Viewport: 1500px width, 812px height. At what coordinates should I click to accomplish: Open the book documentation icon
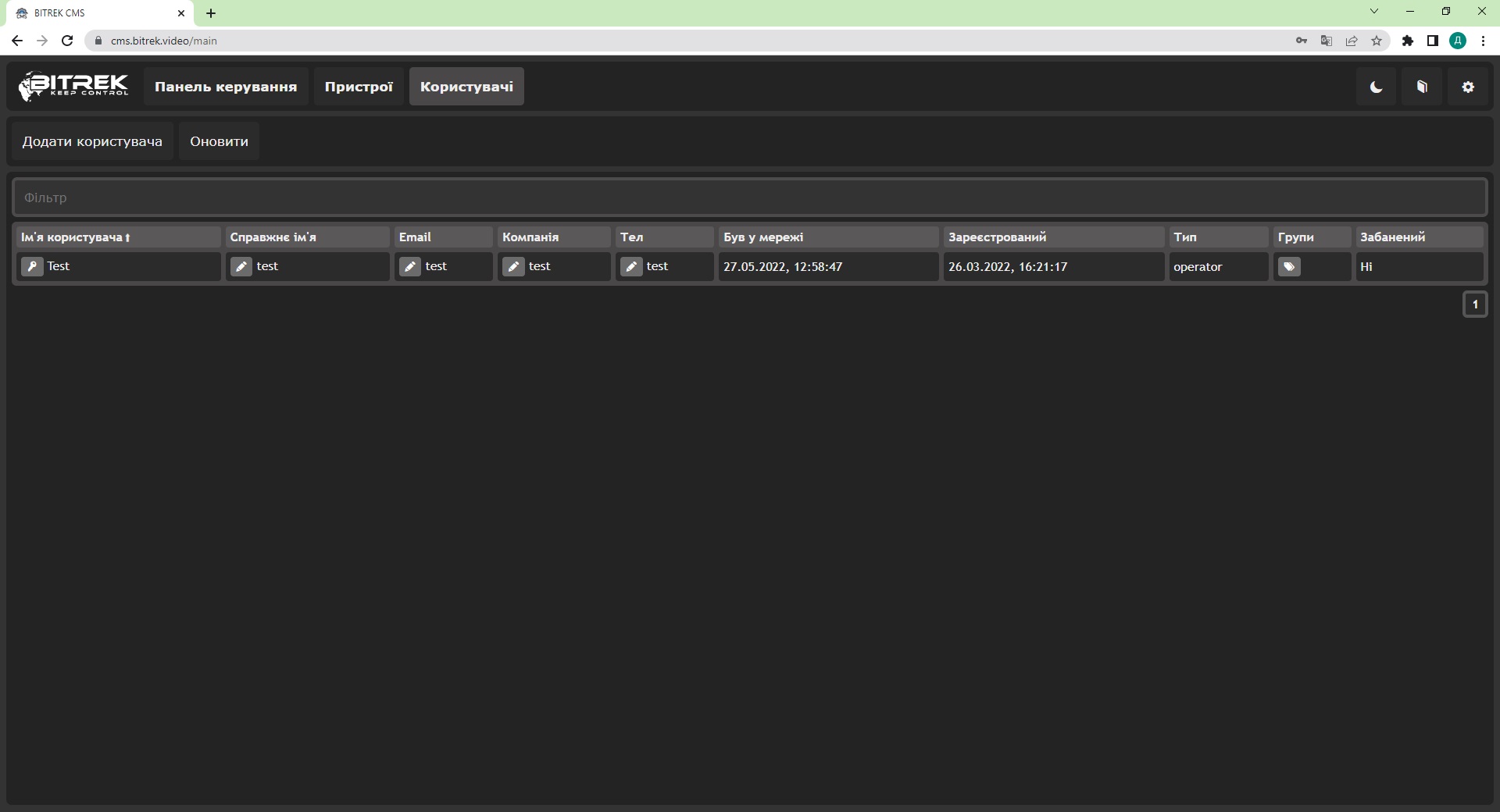[1422, 87]
